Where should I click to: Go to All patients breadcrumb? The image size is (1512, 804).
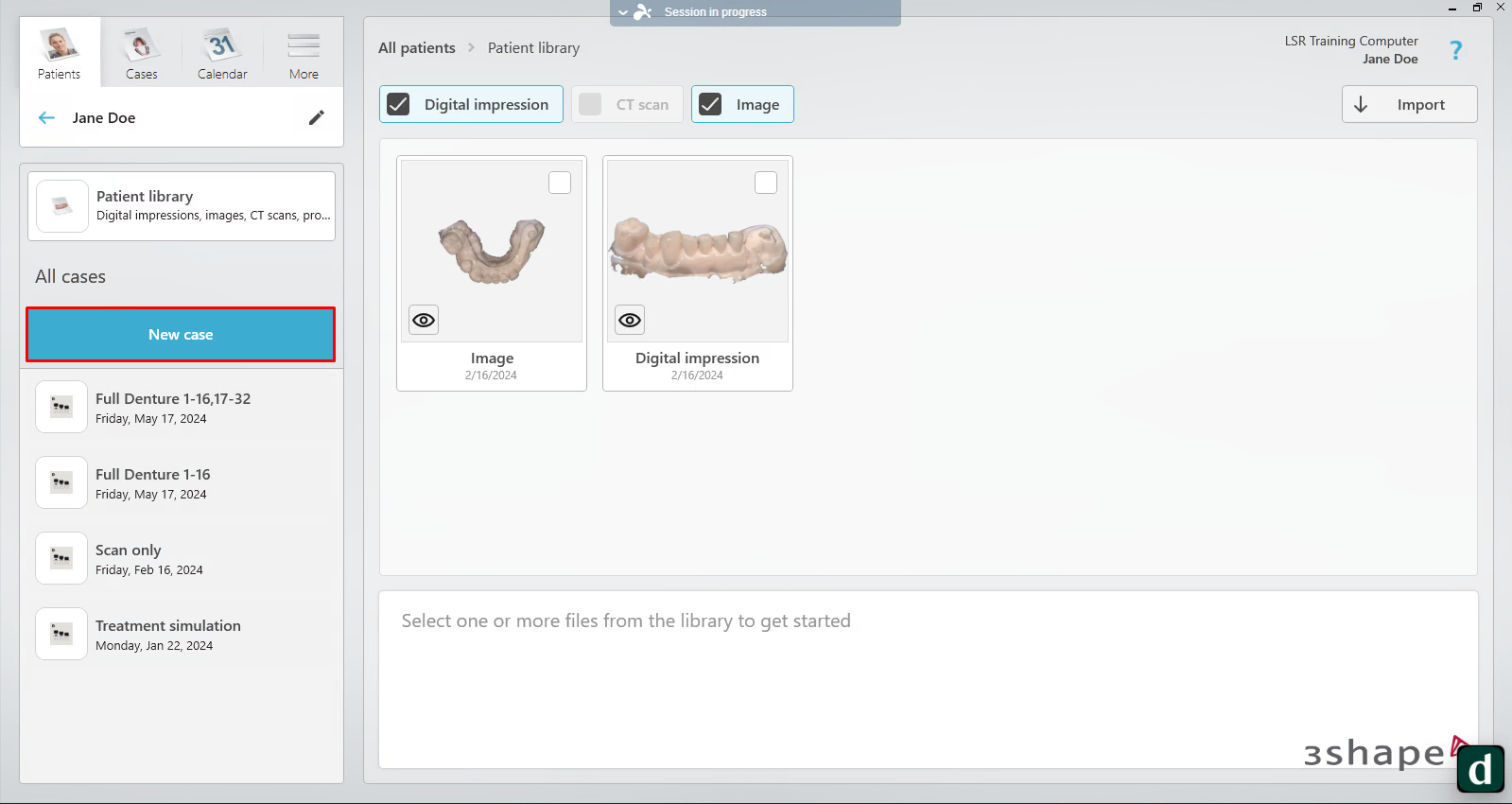click(x=416, y=48)
